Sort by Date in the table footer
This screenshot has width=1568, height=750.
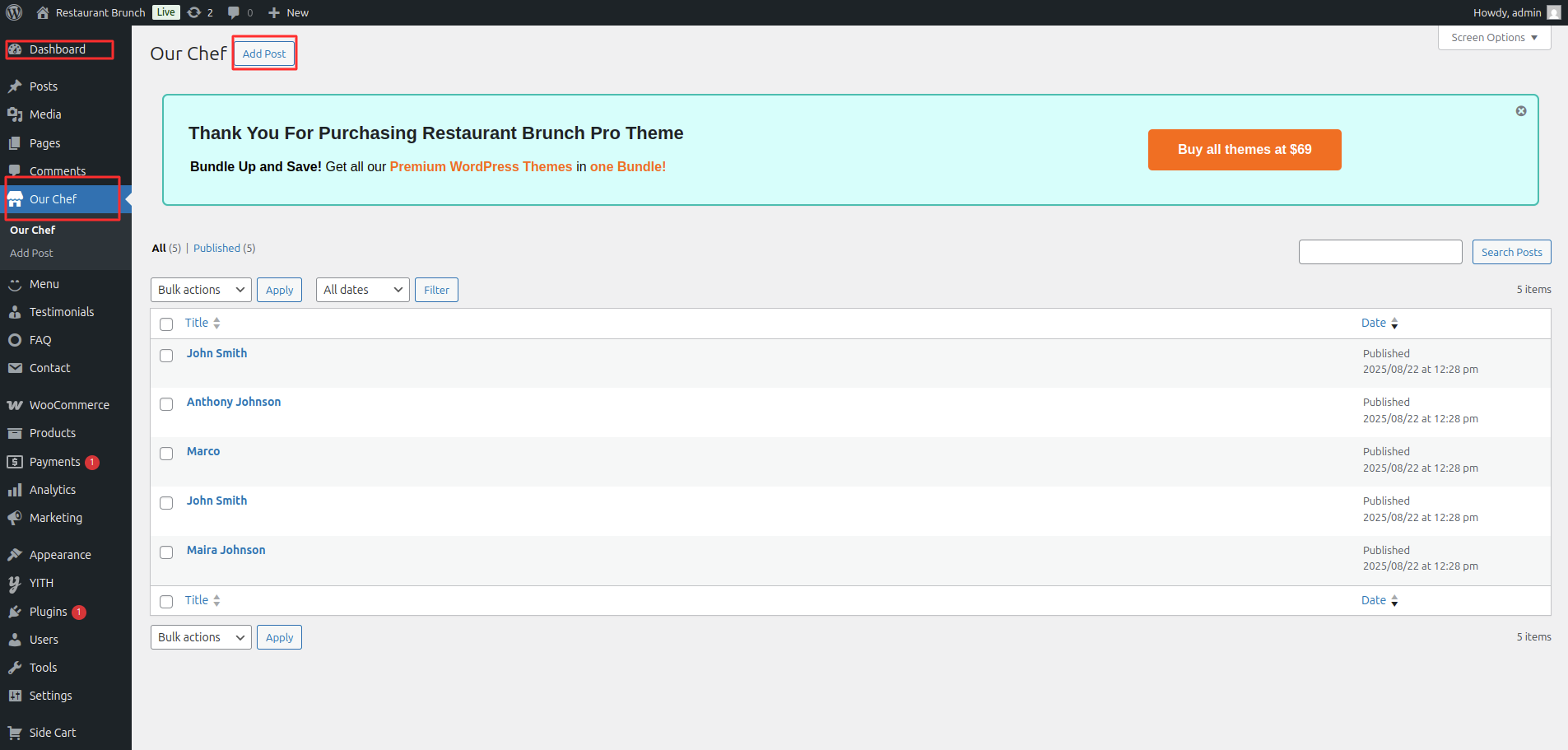point(1380,600)
